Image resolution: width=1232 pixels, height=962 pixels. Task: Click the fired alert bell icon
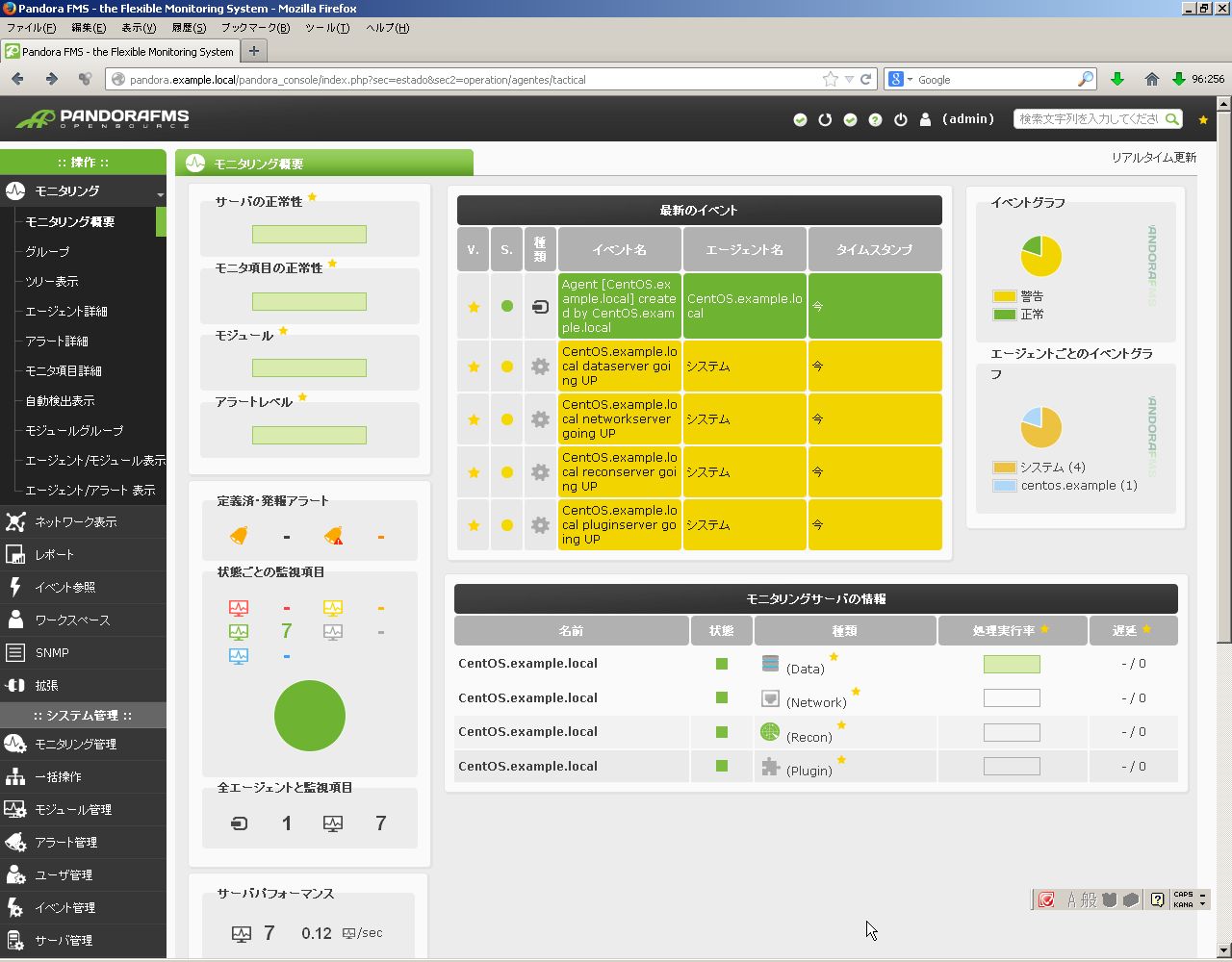(334, 536)
